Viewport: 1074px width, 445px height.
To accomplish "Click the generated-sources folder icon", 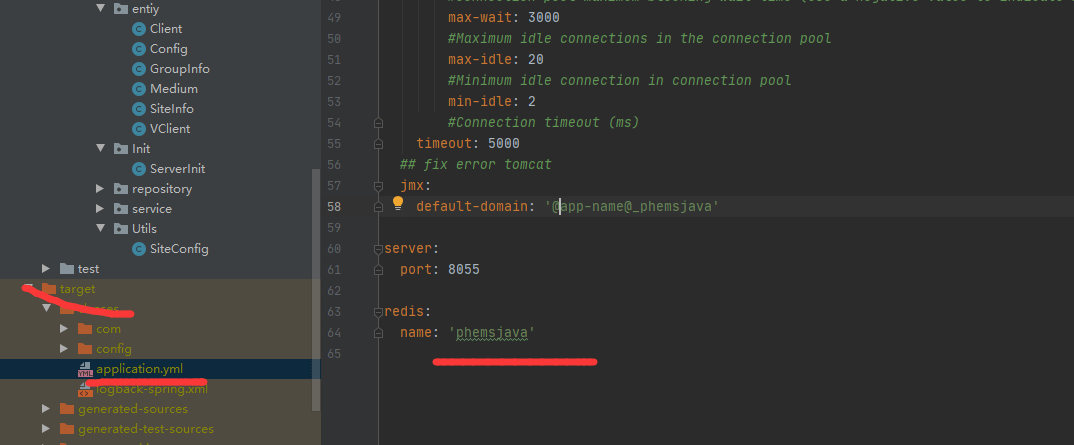I will click(x=66, y=409).
